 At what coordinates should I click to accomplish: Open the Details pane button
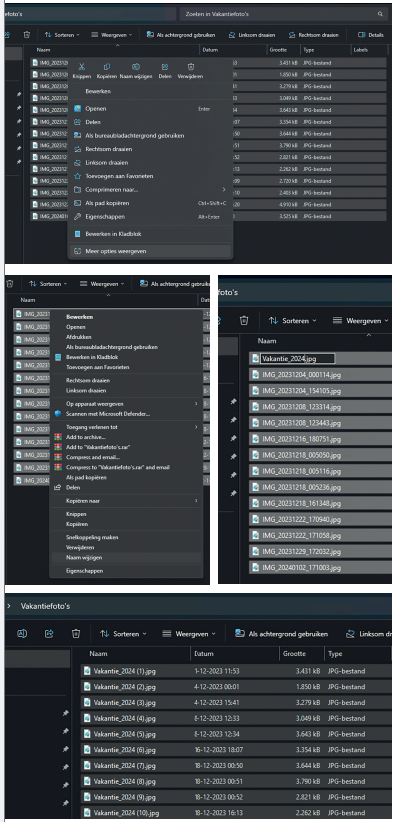370,35
